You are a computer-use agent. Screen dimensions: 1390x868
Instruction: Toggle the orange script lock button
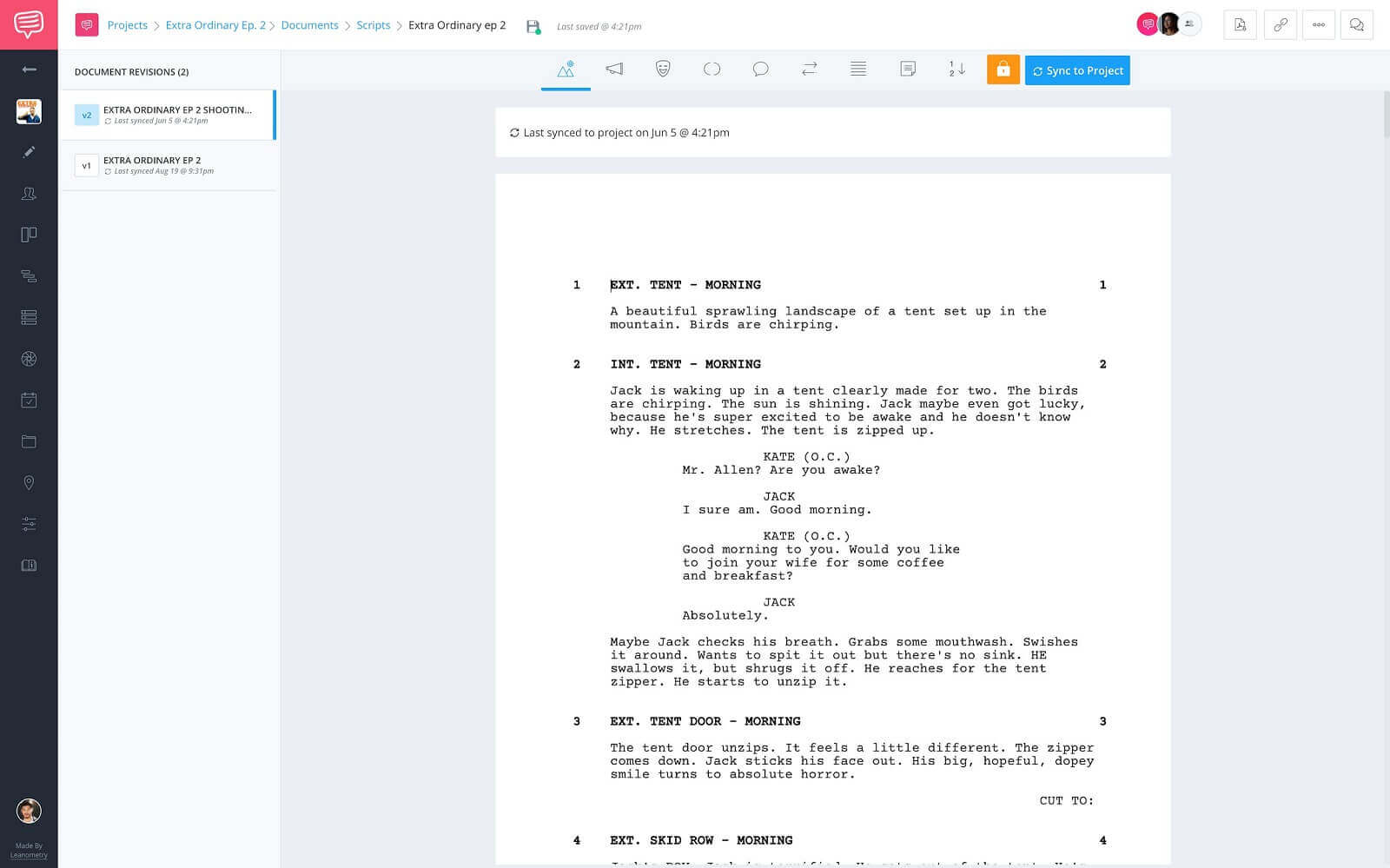click(1003, 70)
